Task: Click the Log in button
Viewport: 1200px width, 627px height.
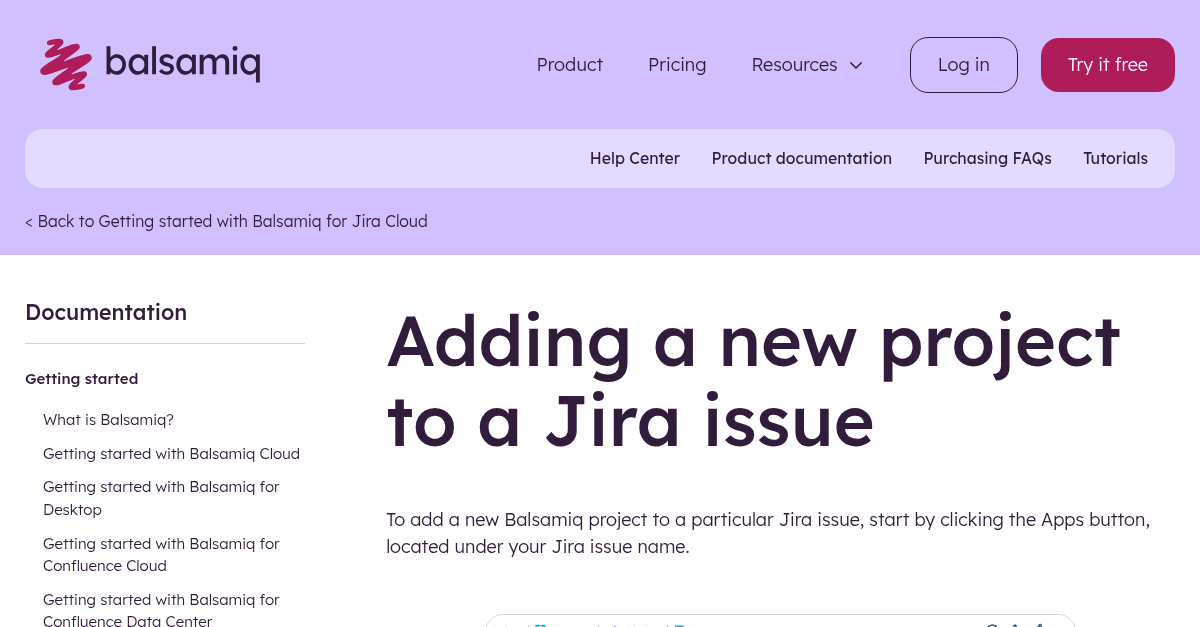Action: click(963, 64)
